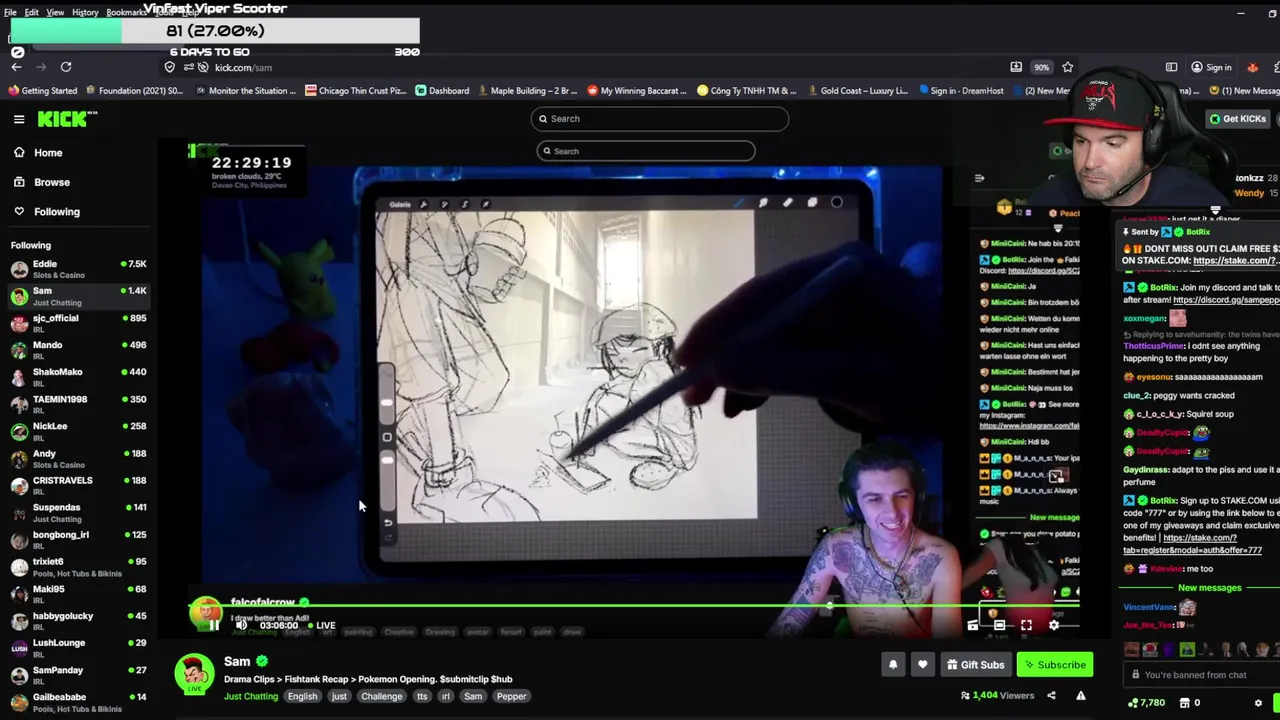Open the History menu
The height and width of the screenshot is (720, 1280).
tap(85, 12)
